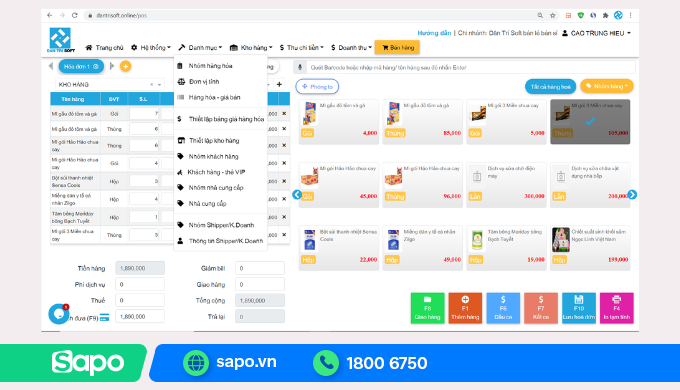Select Nhóm khách hàng menu entry
The image size is (680, 390).
tap(213, 156)
